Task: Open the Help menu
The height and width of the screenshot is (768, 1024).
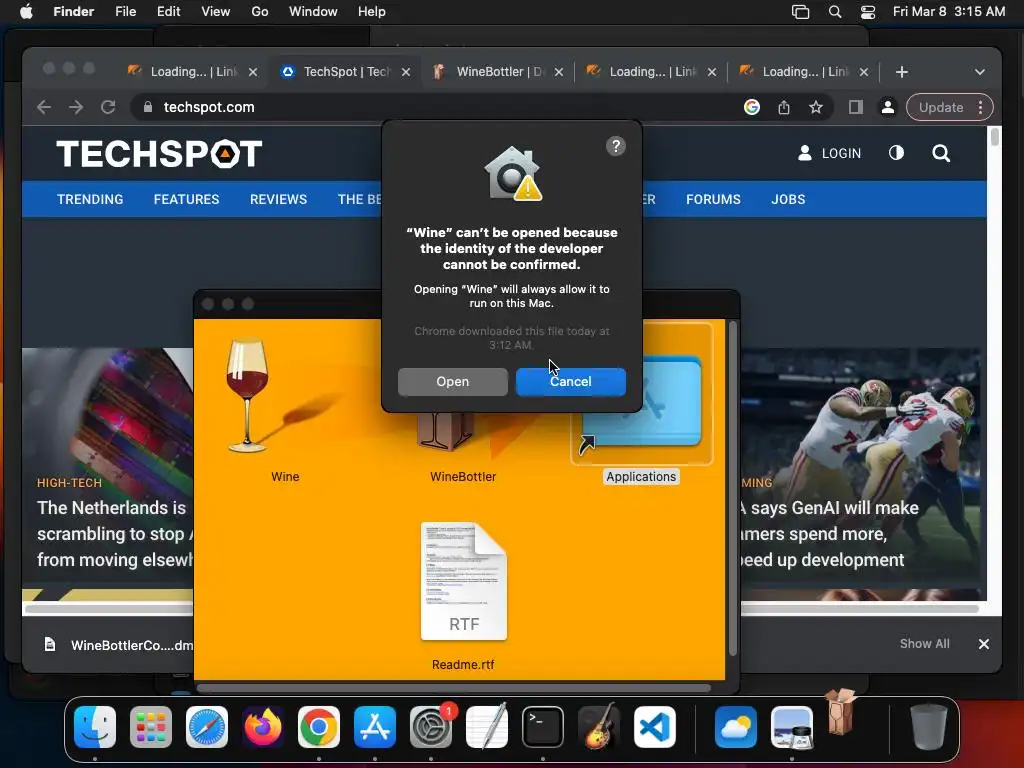Action: 372,12
